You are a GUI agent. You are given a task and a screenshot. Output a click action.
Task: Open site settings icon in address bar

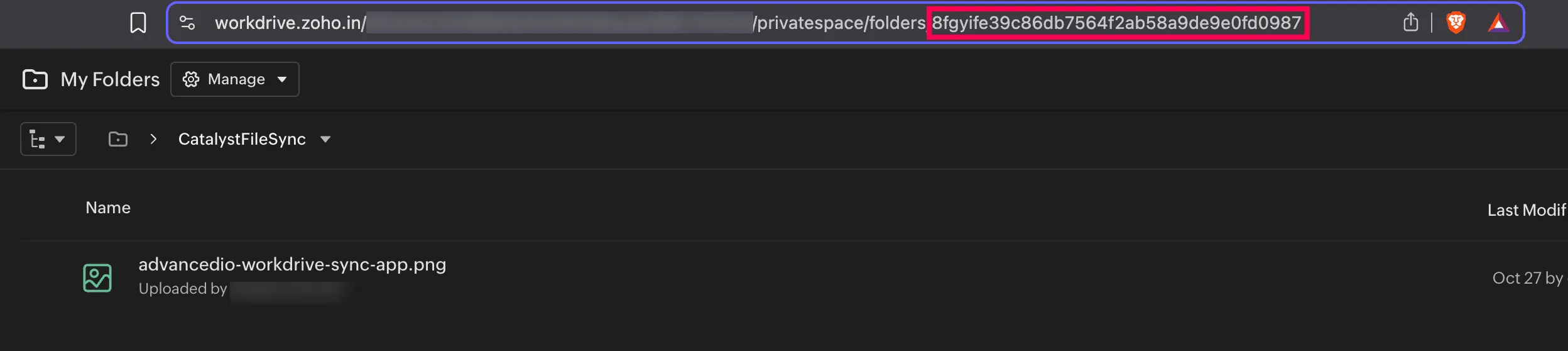coord(187,23)
